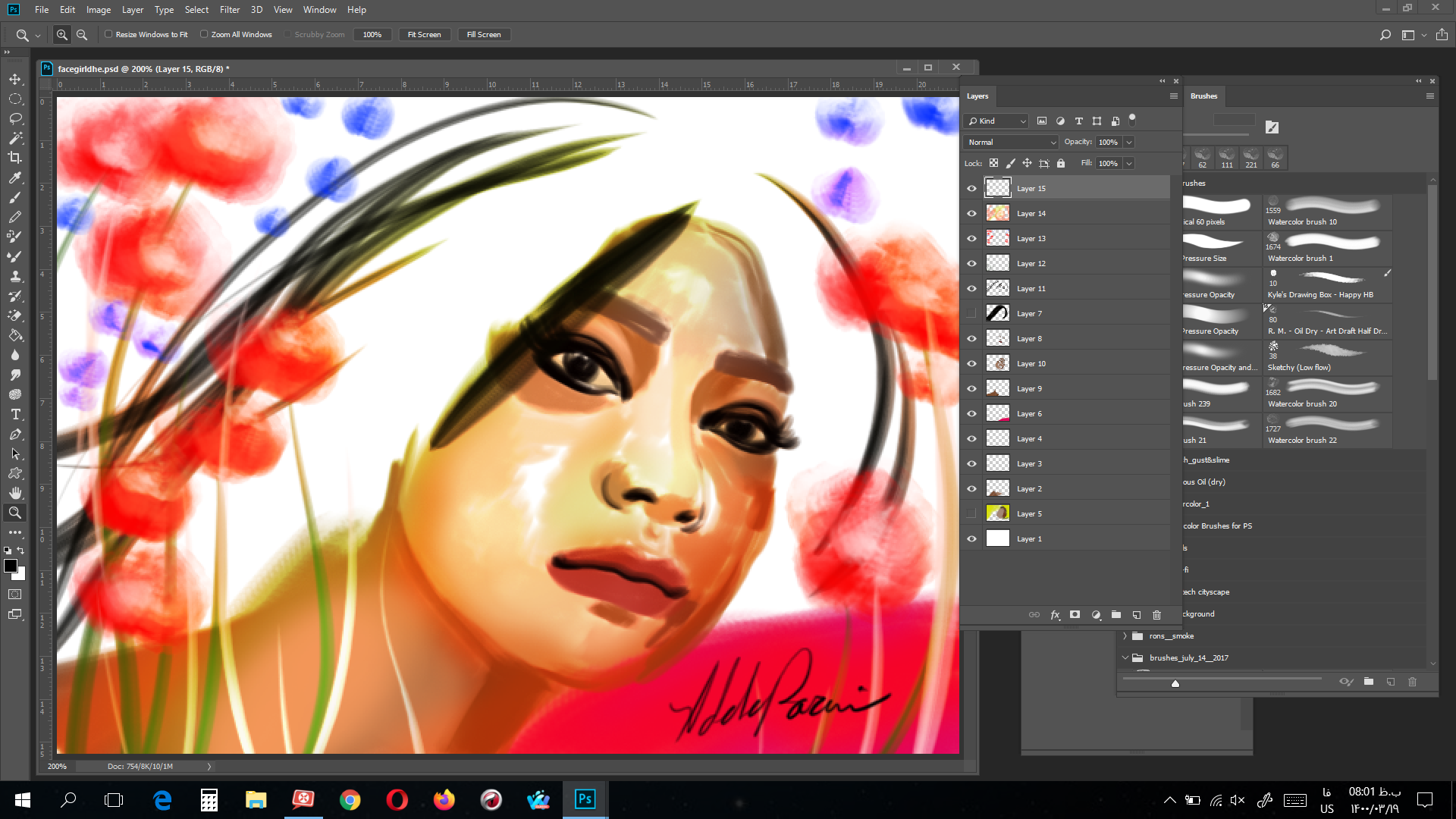Open the Normal blend mode dropdown
1456x819 pixels.
click(1011, 143)
